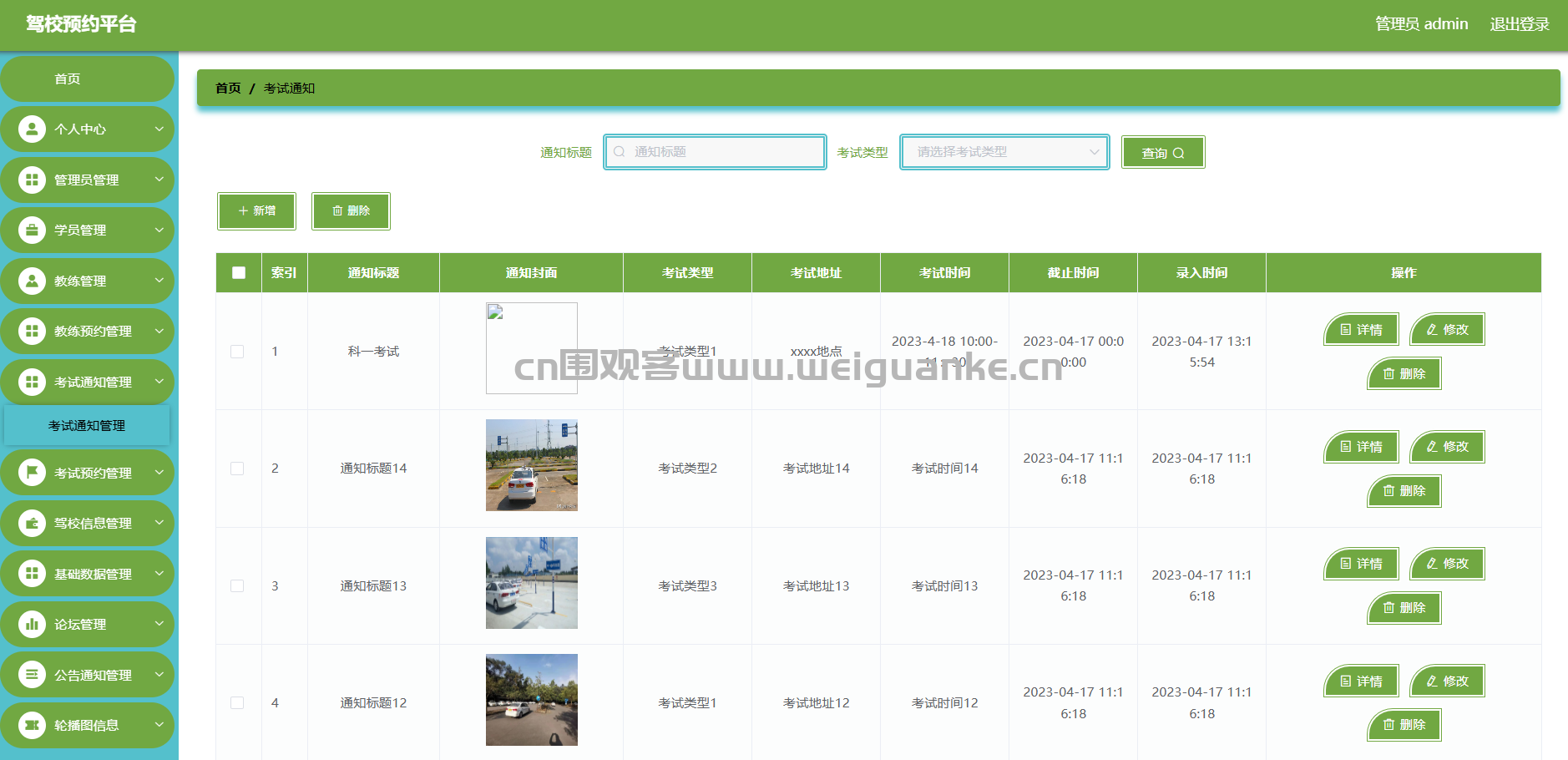Click the 考试地址14 cell
Image resolution: width=1568 pixels, height=760 pixels.
pos(816,469)
